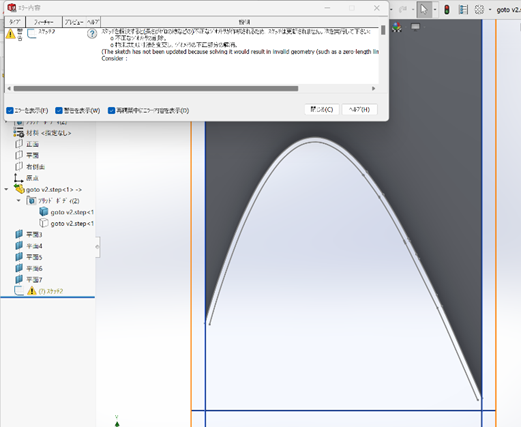521x427 pixels.
Task: Click the horizontal scrollbar in error dialog
Action: coord(156,89)
